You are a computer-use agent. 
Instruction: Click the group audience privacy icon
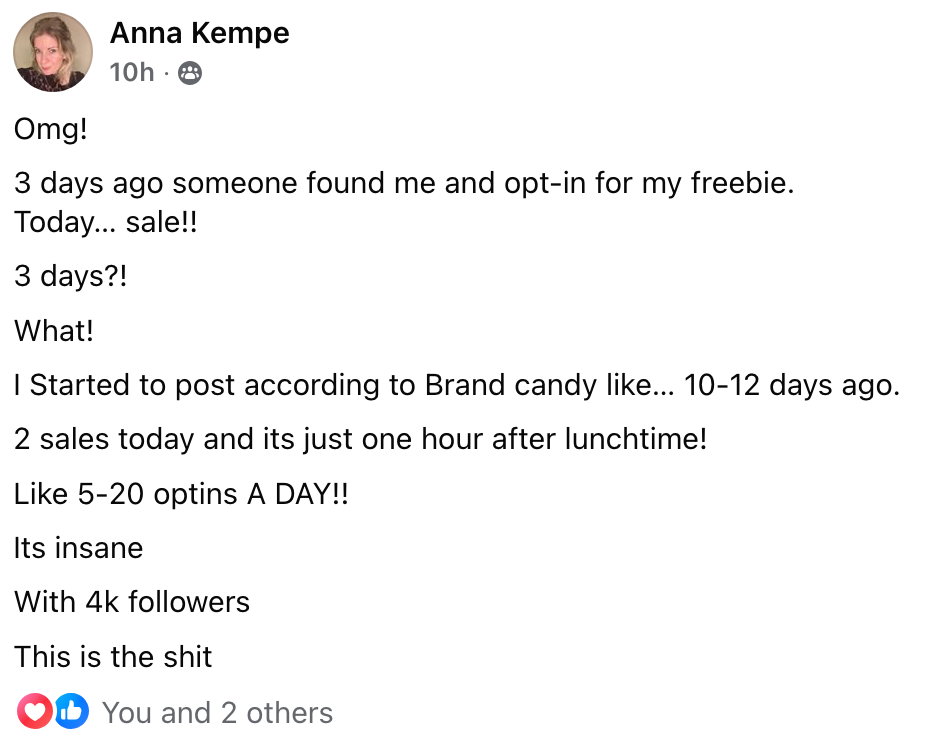189,72
